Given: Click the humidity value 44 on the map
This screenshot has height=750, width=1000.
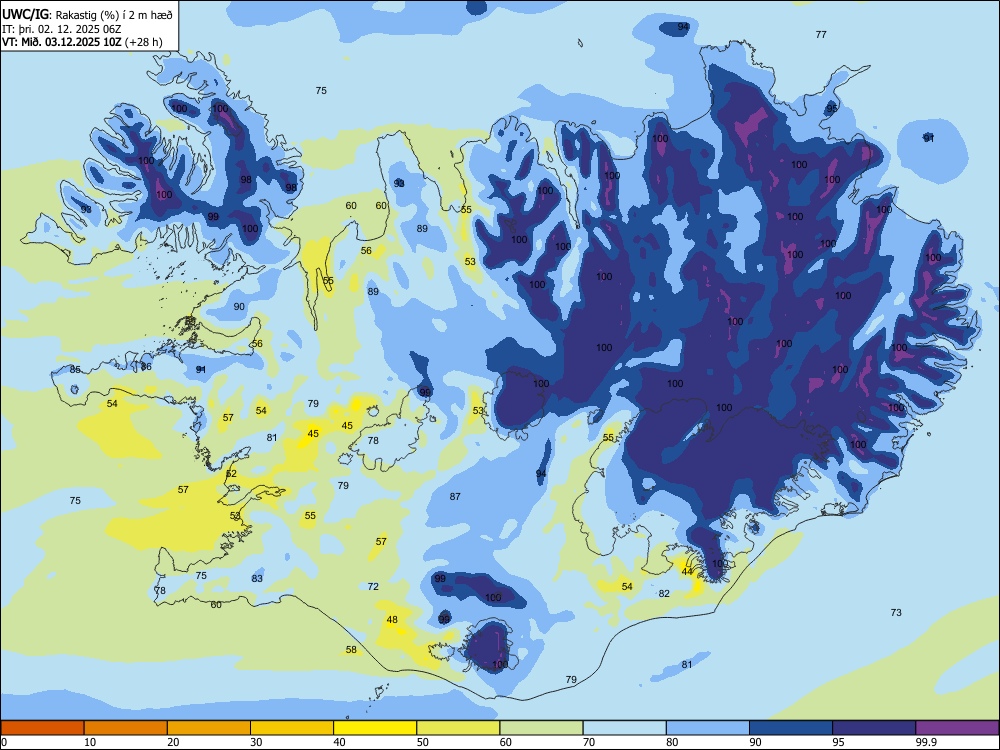Looking at the screenshot, I should 687,571.
